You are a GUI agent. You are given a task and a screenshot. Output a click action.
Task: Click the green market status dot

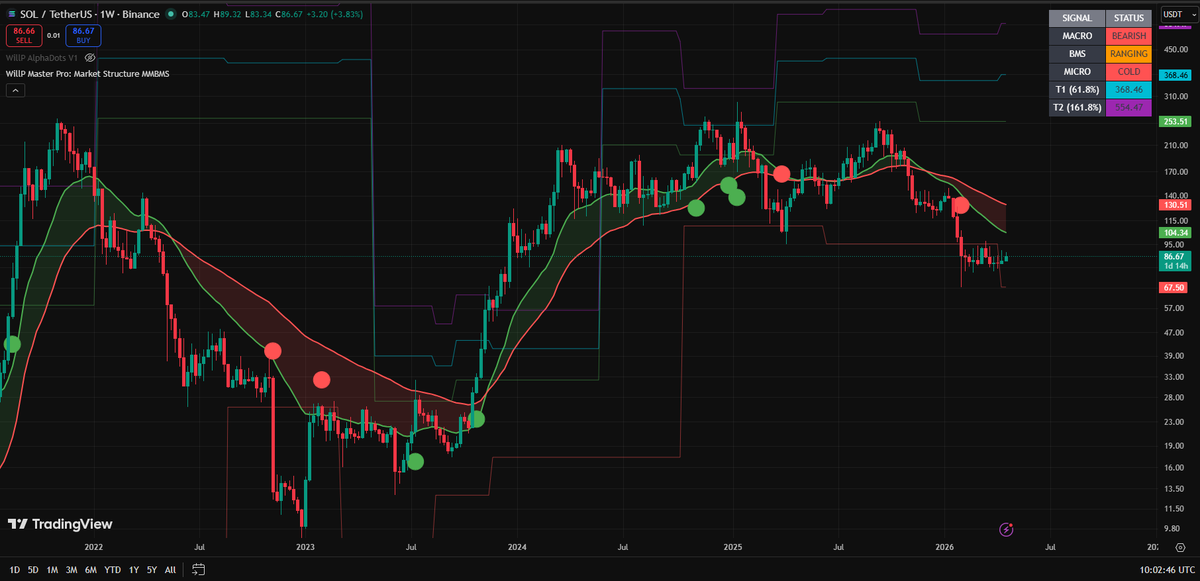(x=171, y=15)
